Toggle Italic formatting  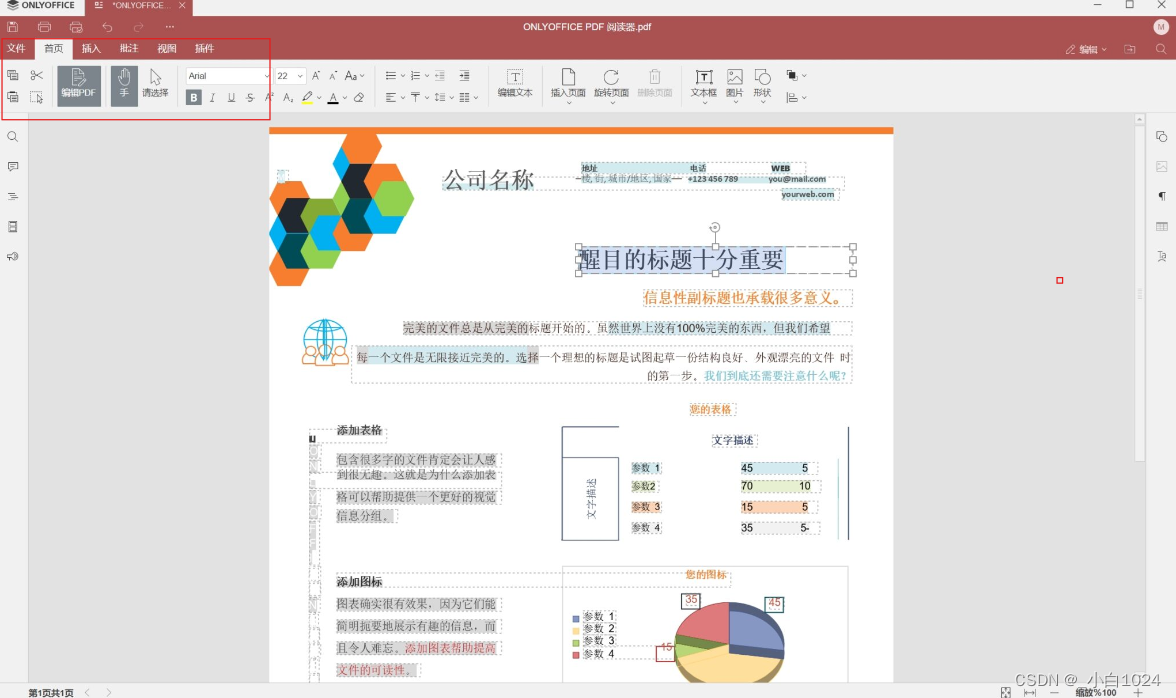[212, 97]
